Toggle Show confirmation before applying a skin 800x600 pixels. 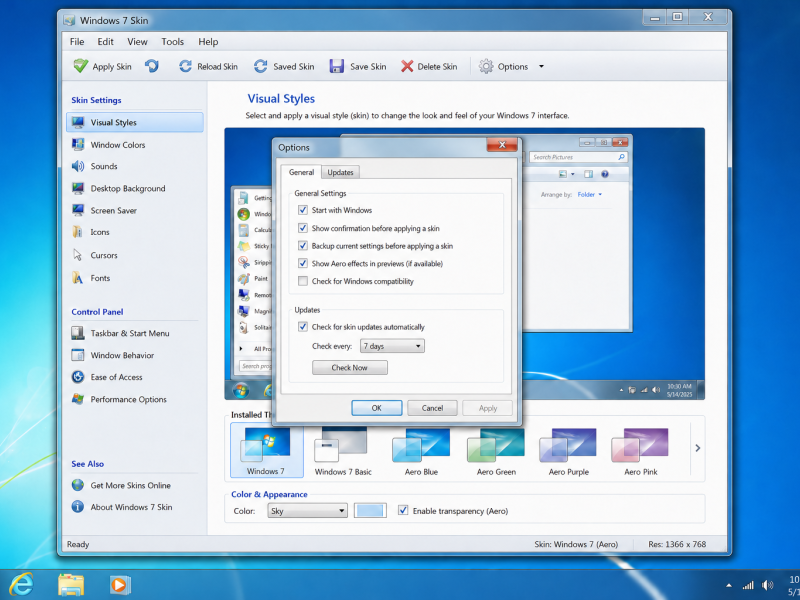point(303,228)
